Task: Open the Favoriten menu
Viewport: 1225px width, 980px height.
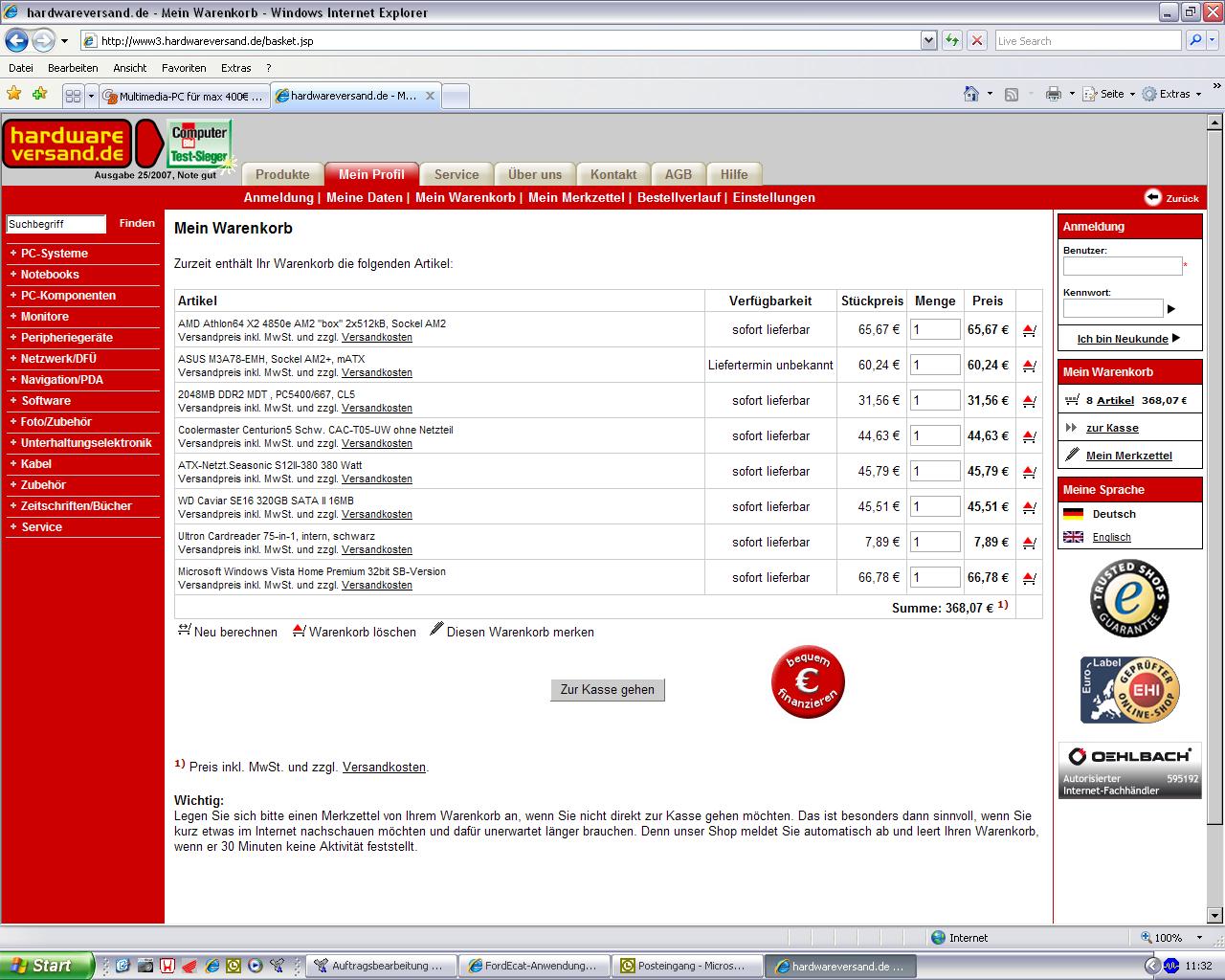Action: point(184,68)
